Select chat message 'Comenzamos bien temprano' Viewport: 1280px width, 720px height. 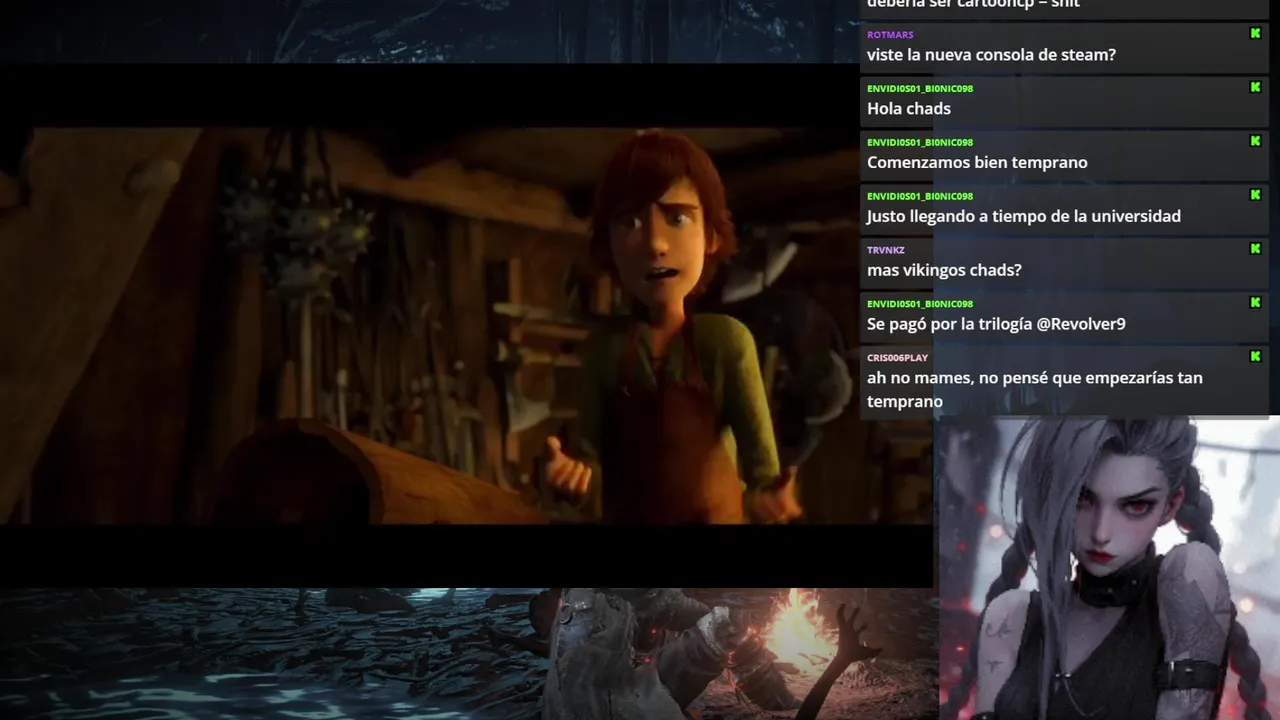[x=977, y=163]
